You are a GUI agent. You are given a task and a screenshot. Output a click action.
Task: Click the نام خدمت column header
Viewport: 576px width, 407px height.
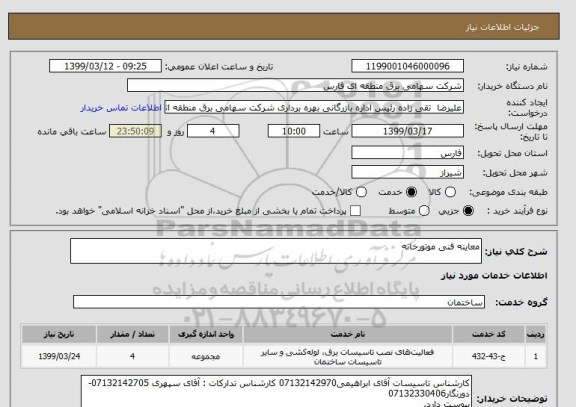click(x=348, y=334)
